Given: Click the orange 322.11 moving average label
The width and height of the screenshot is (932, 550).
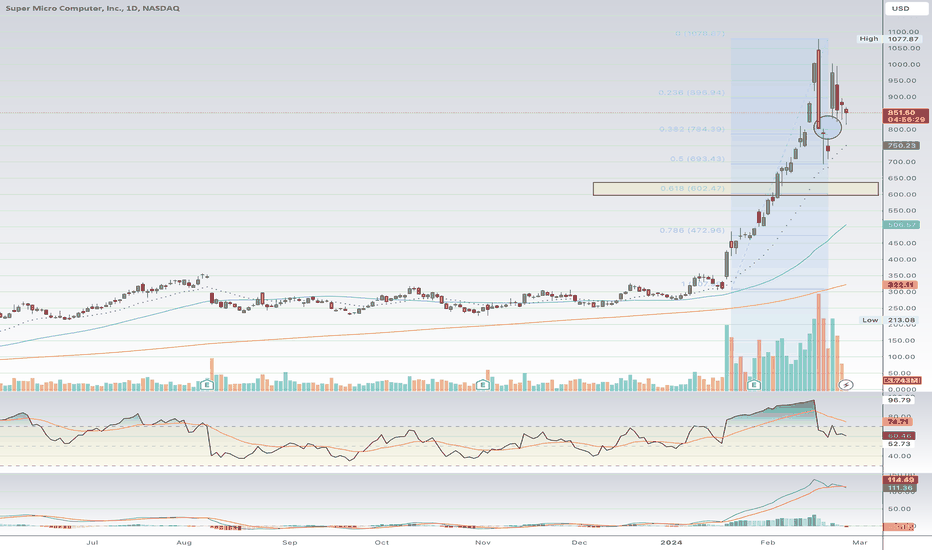Looking at the screenshot, I should (x=902, y=285).
